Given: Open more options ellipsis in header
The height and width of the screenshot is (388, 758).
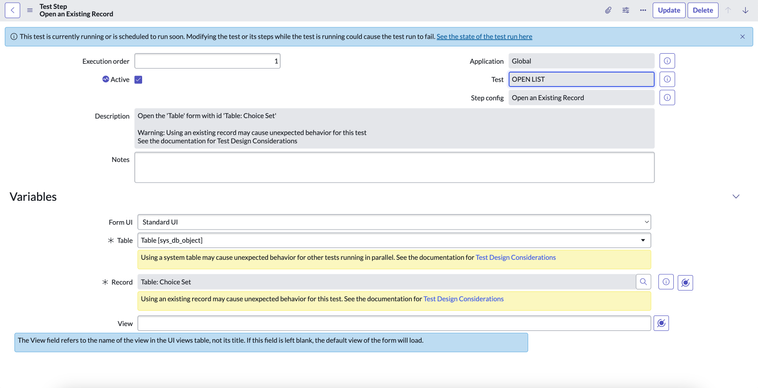Looking at the screenshot, I should point(643,10).
